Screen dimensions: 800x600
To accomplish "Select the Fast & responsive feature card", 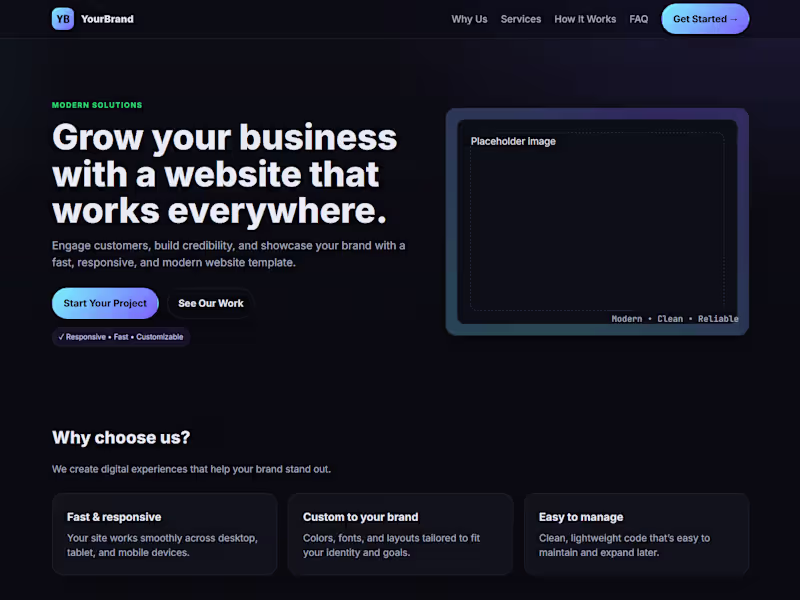I will pyautogui.click(x=164, y=534).
